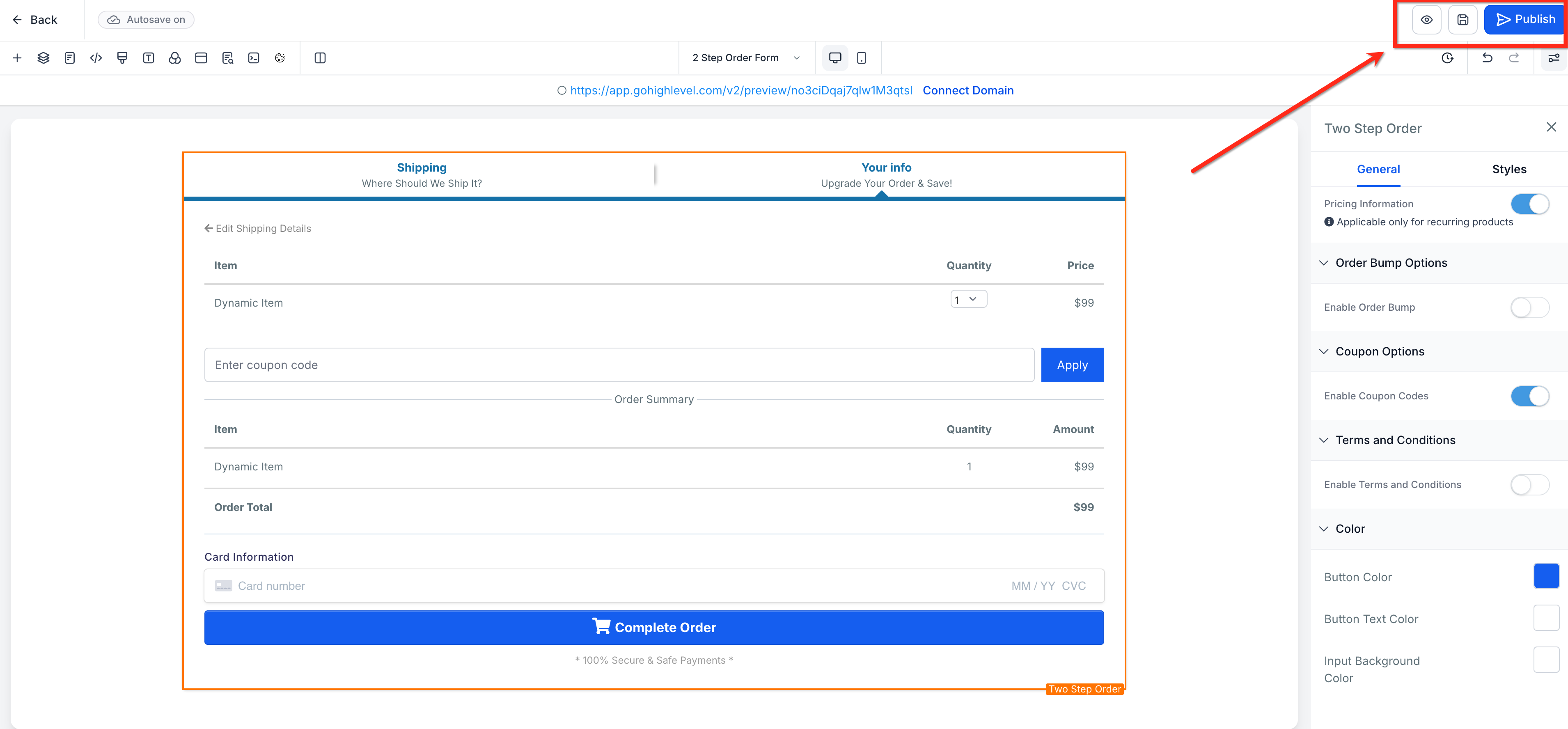This screenshot has height=729, width=1568.
Task: Turn on Terms and Conditions toggle
Action: pos(1530,484)
